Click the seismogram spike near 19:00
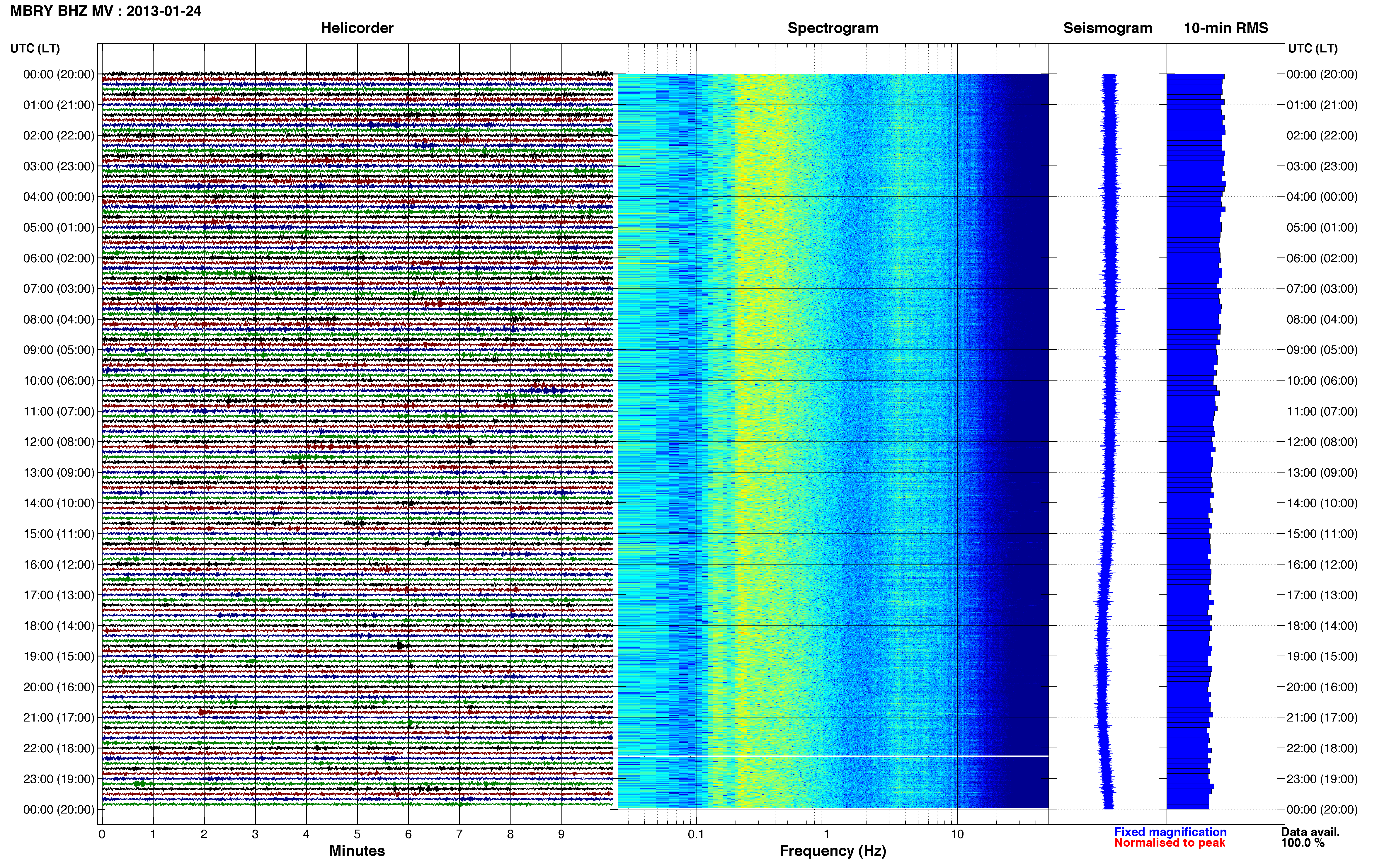 tap(1104, 649)
